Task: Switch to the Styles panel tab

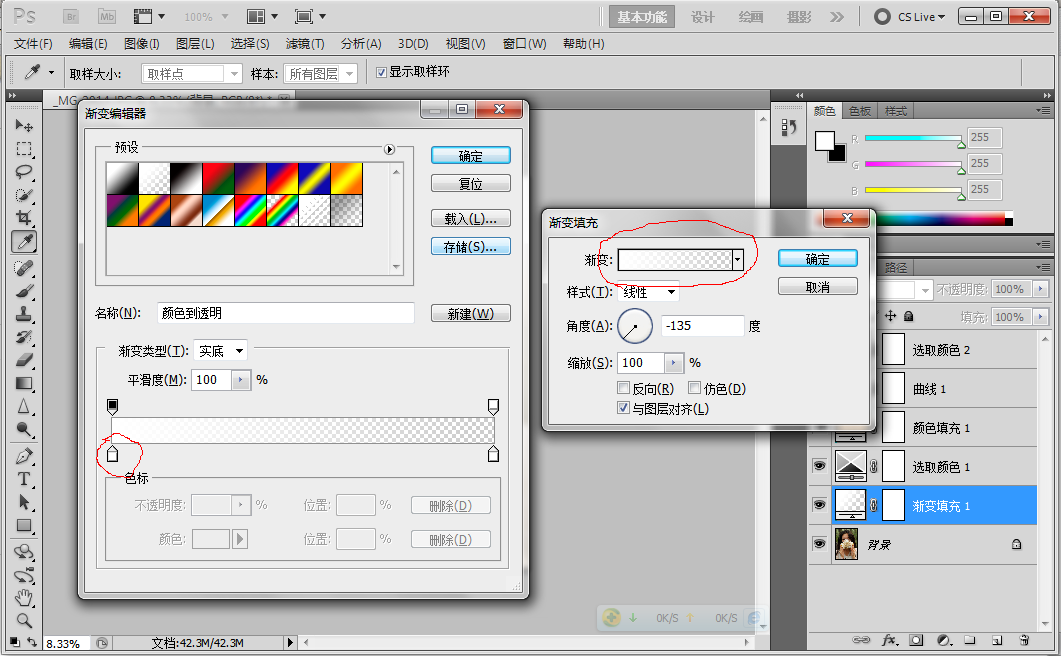Action: tap(895, 111)
